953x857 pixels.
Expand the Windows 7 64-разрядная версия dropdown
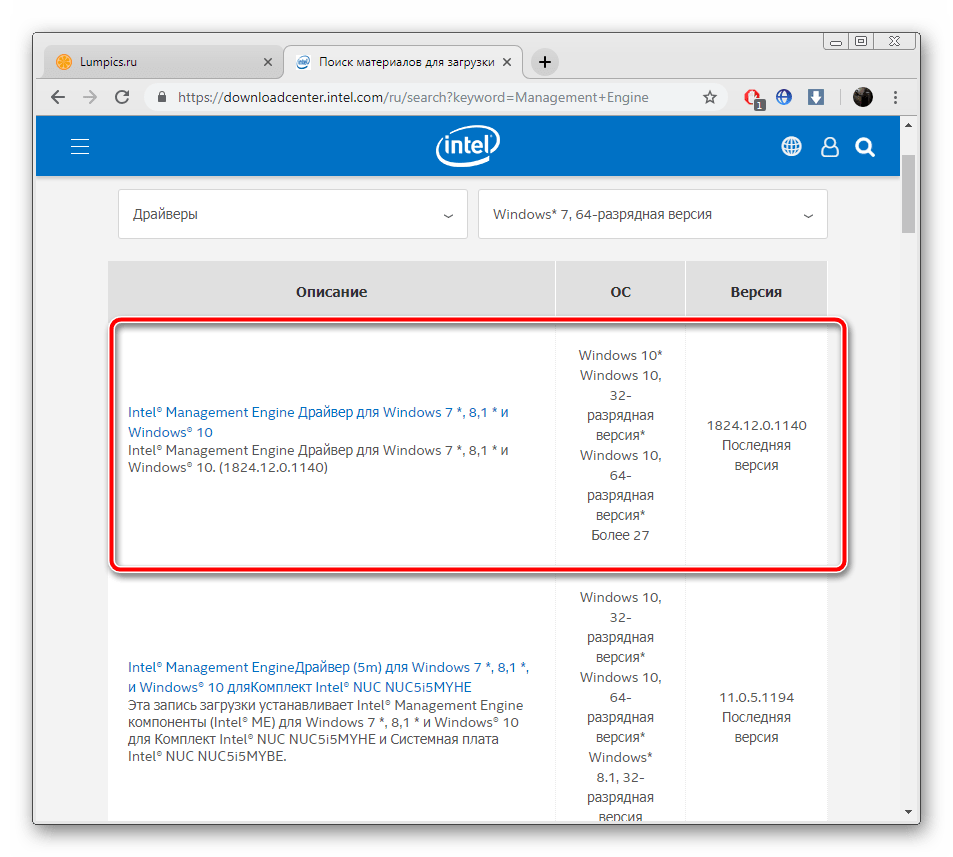652,214
